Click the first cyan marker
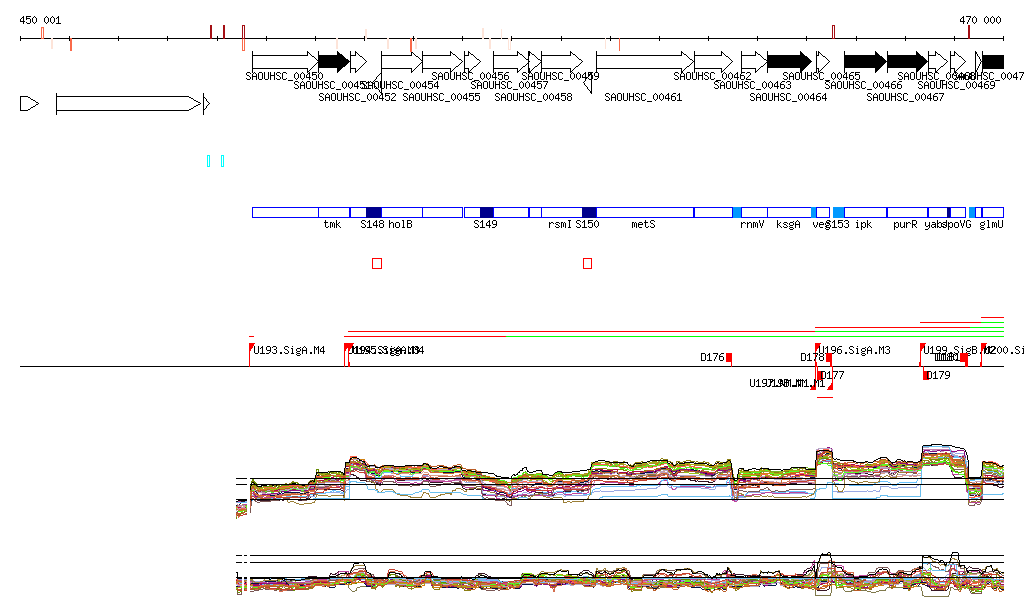The image size is (1024, 611). click(x=208, y=161)
